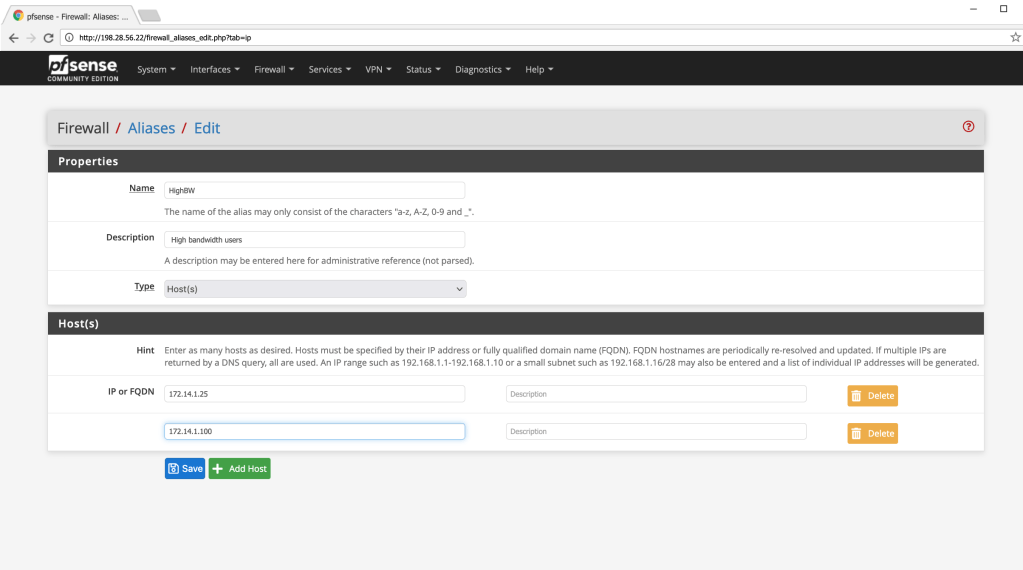Open the red help icon

(968, 127)
